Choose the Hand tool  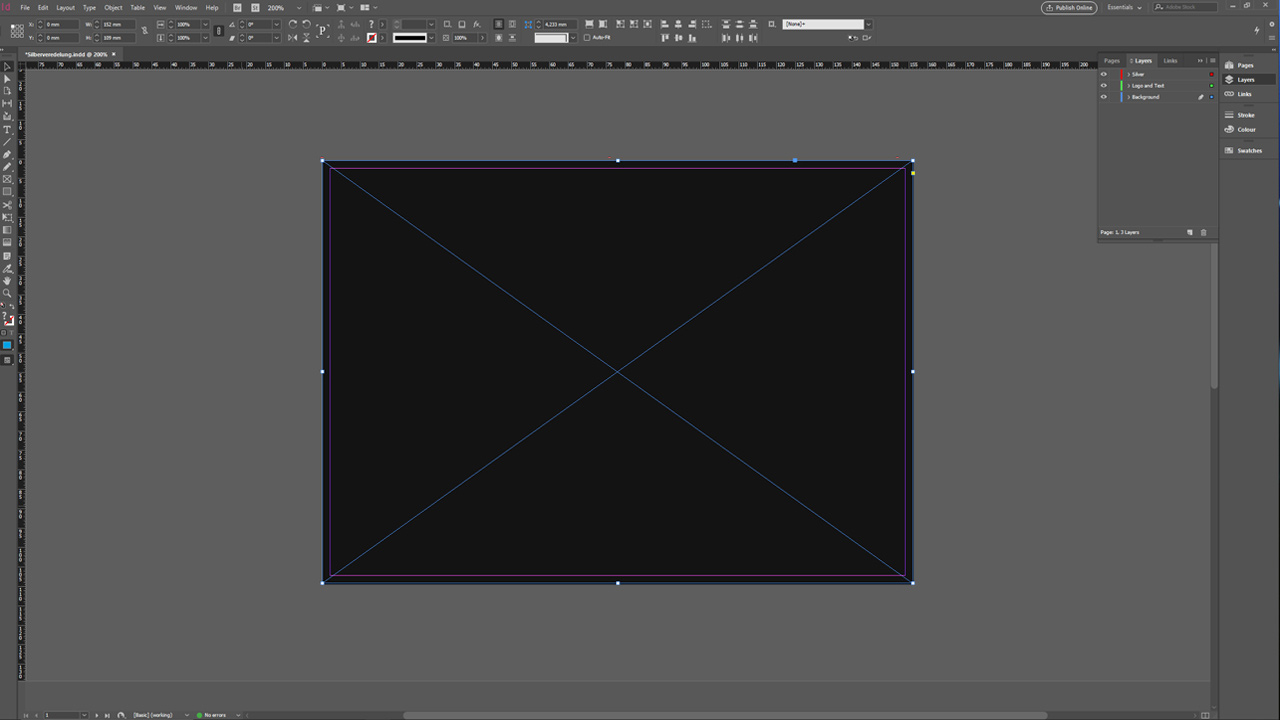(x=7, y=281)
